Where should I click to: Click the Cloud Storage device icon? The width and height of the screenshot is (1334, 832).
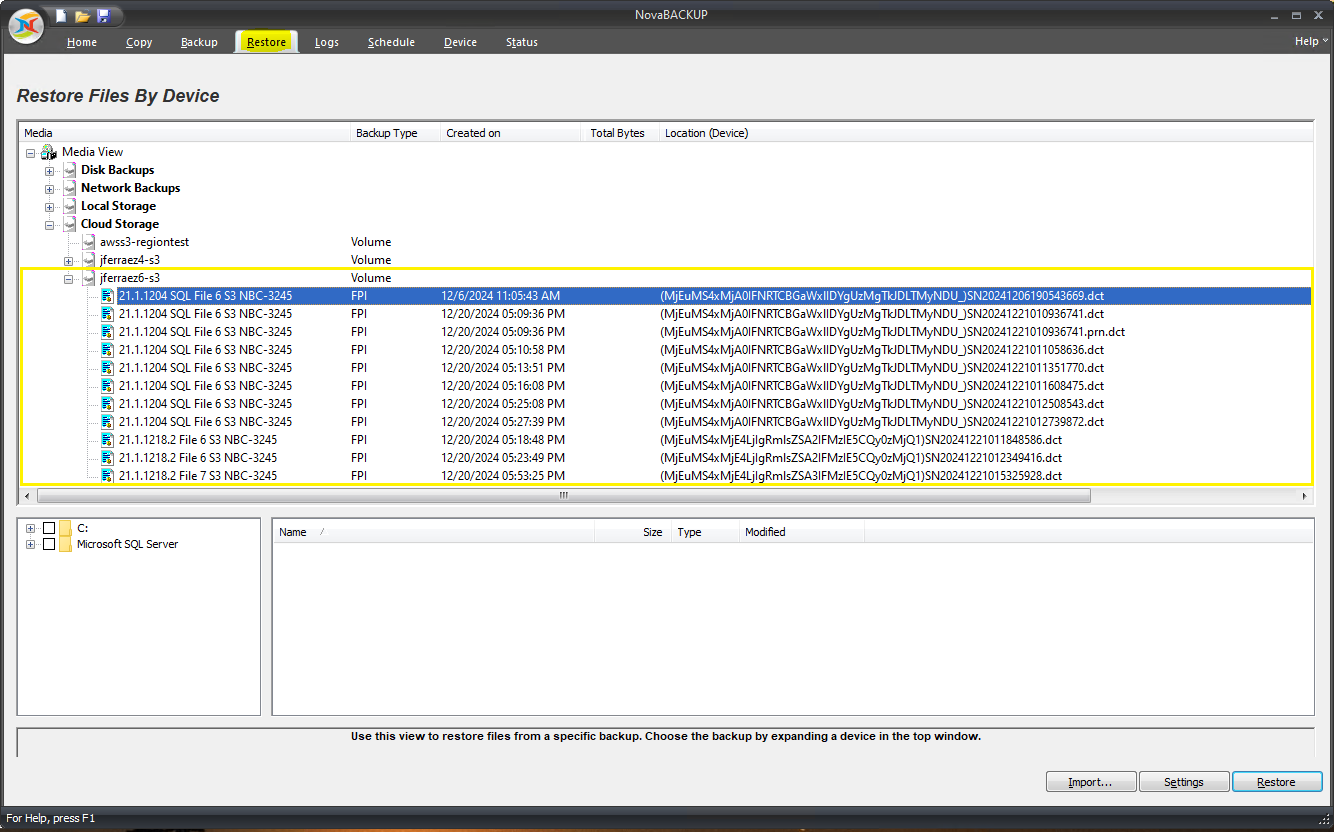70,224
